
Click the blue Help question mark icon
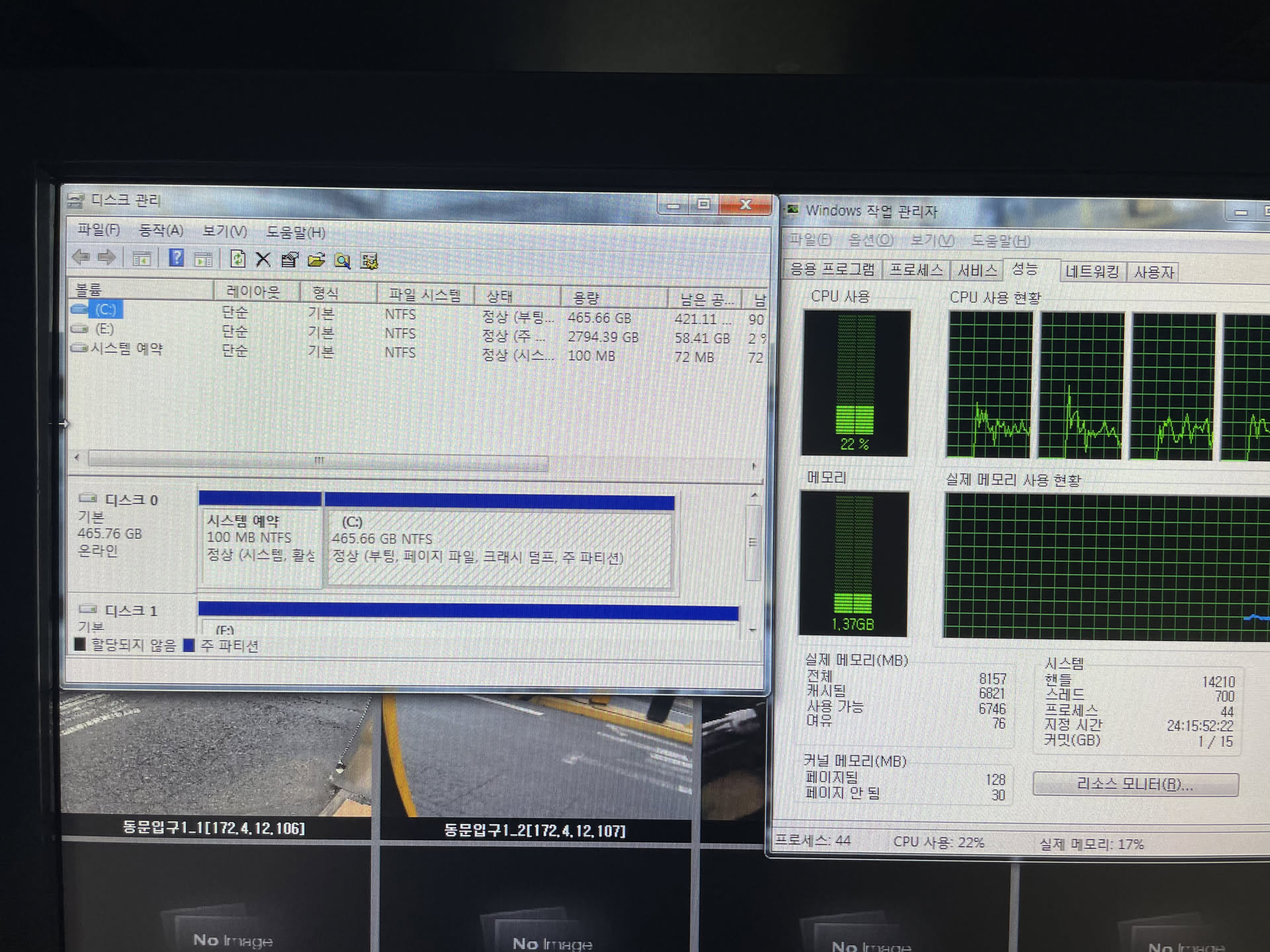click(x=176, y=258)
